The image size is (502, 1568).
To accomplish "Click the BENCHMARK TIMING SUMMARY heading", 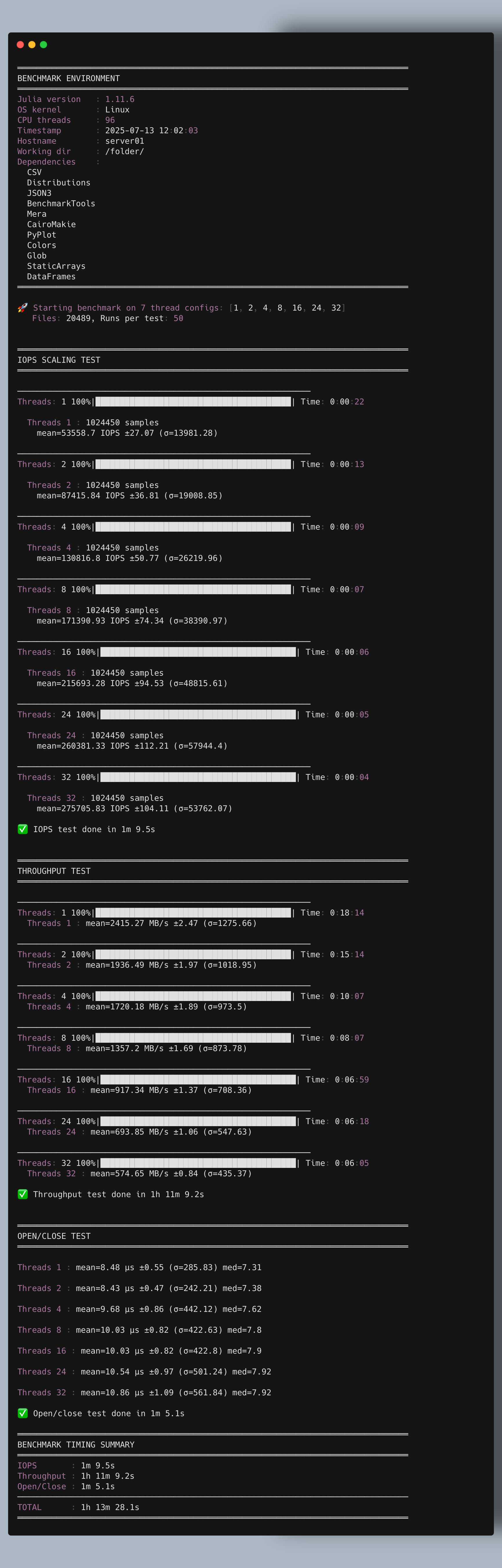I will tap(76, 1445).
